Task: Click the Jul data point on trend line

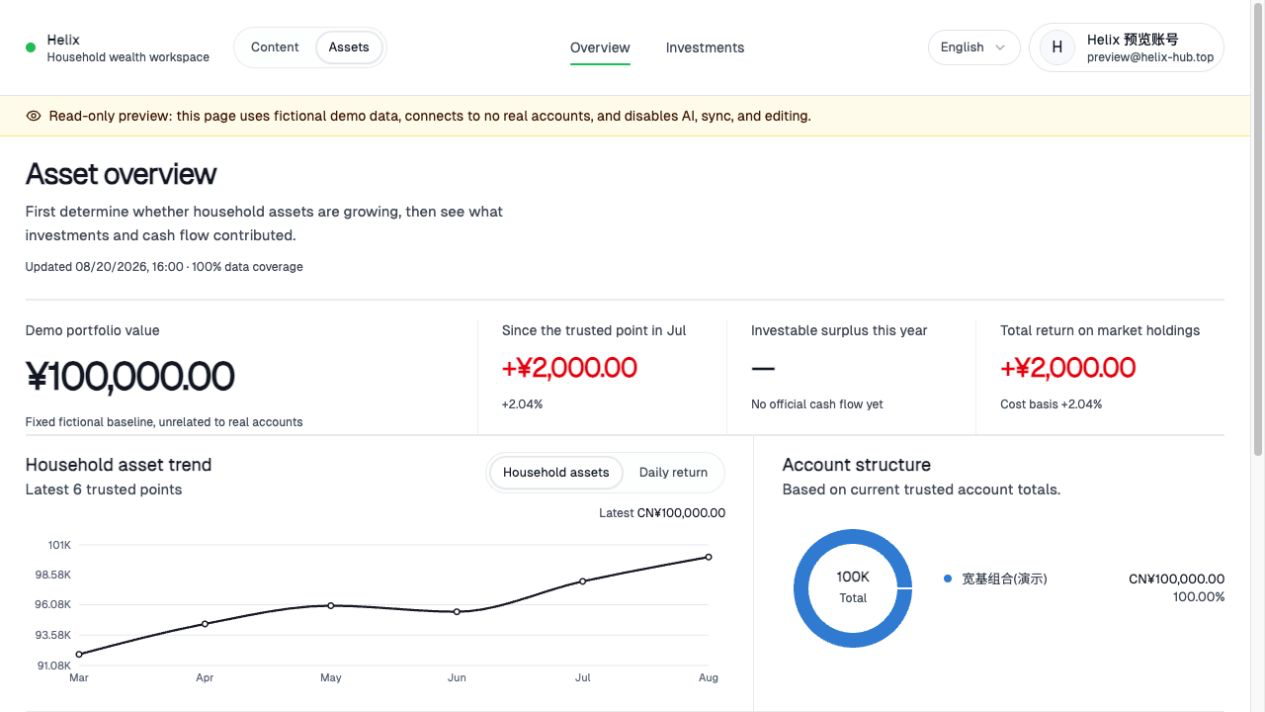Action: (583, 581)
